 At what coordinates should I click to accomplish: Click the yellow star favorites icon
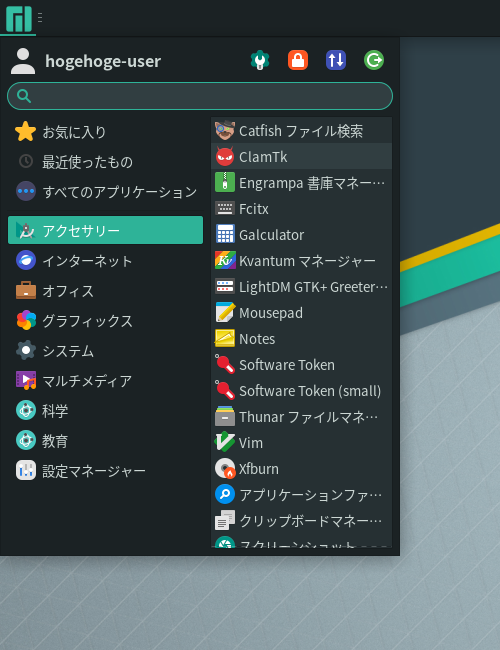pyautogui.click(x=25, y=132)
